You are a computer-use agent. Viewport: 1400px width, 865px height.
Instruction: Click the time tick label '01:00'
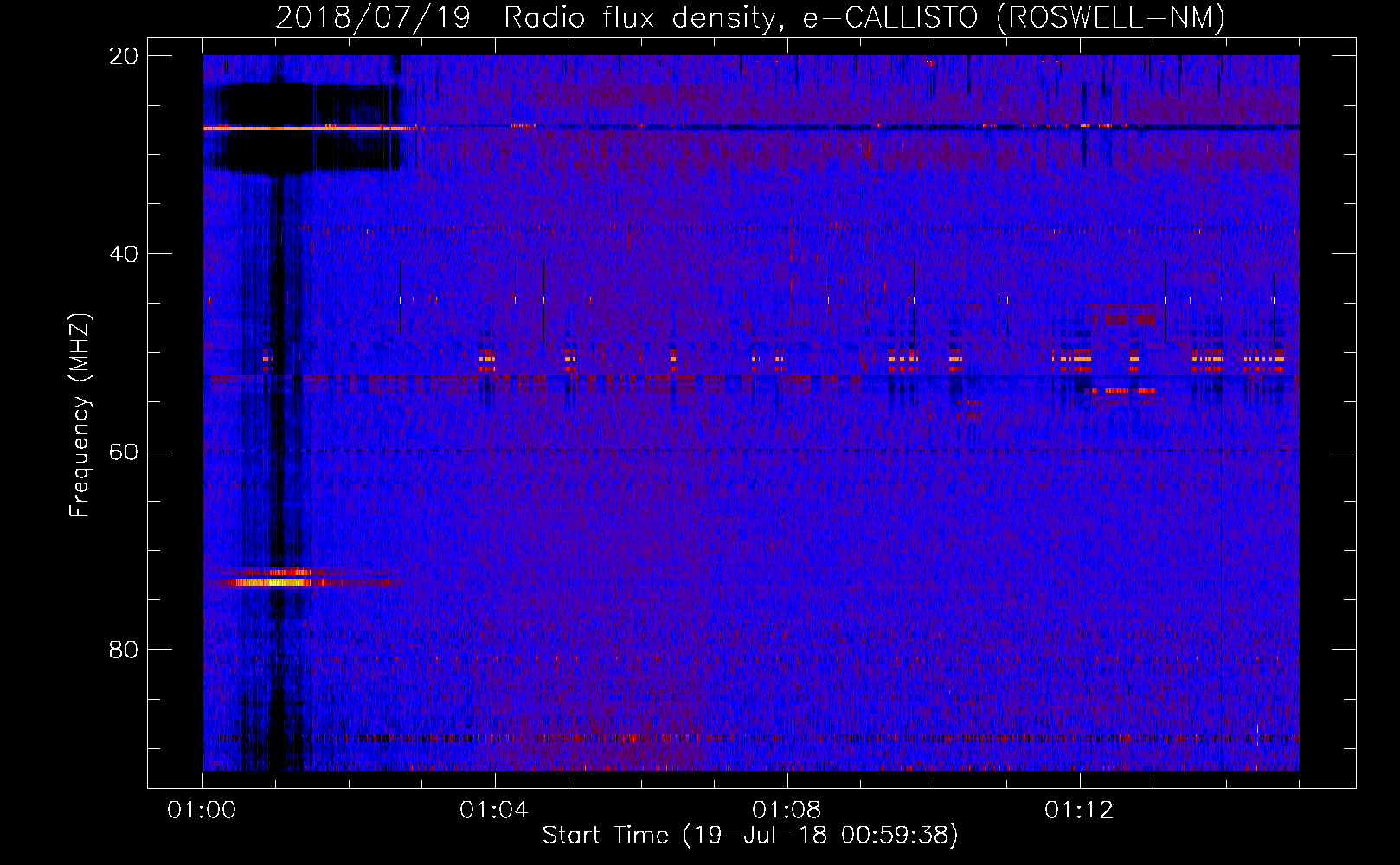coord(202,810)
